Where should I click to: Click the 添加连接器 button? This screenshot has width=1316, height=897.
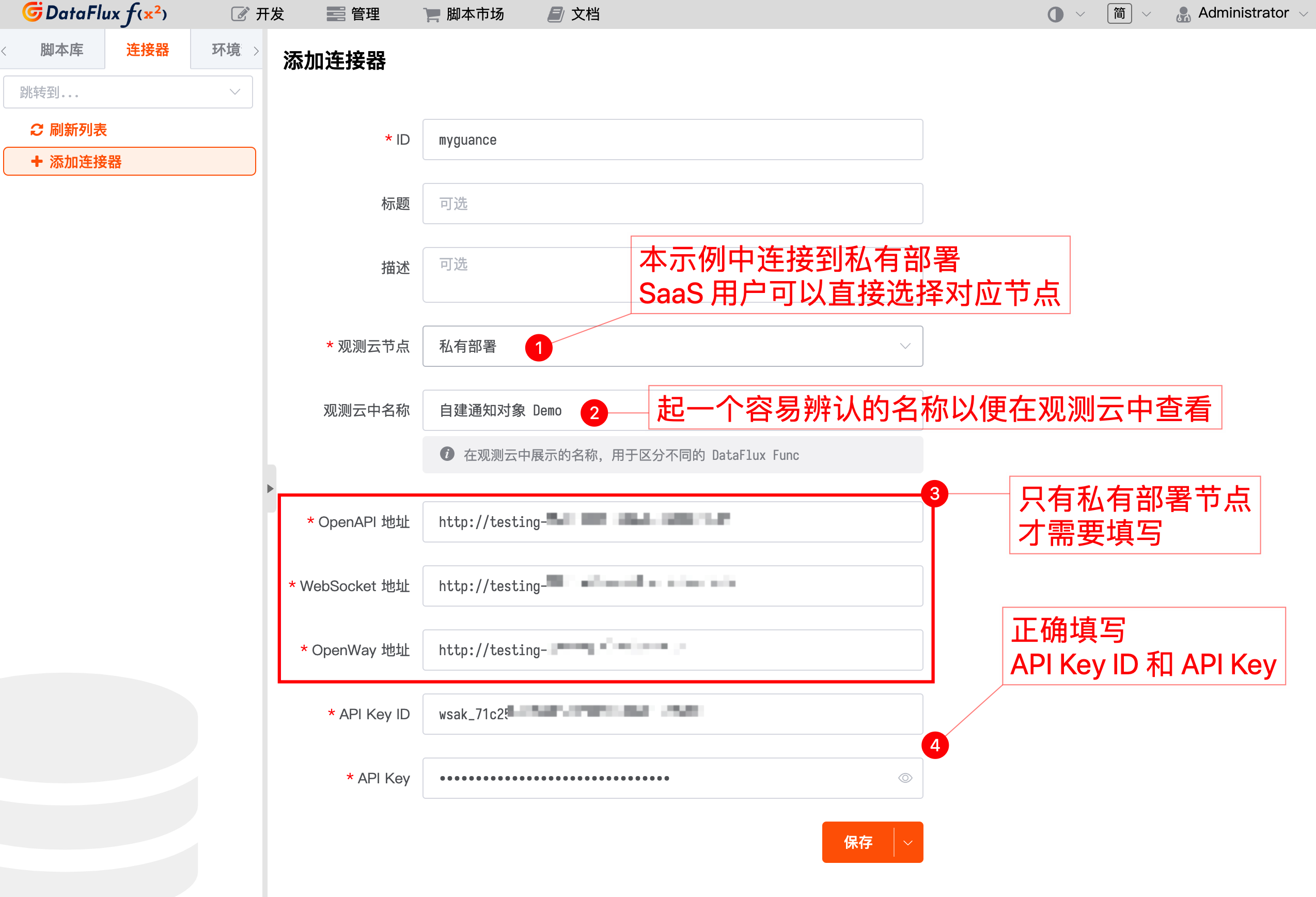(x=130, y=162)
